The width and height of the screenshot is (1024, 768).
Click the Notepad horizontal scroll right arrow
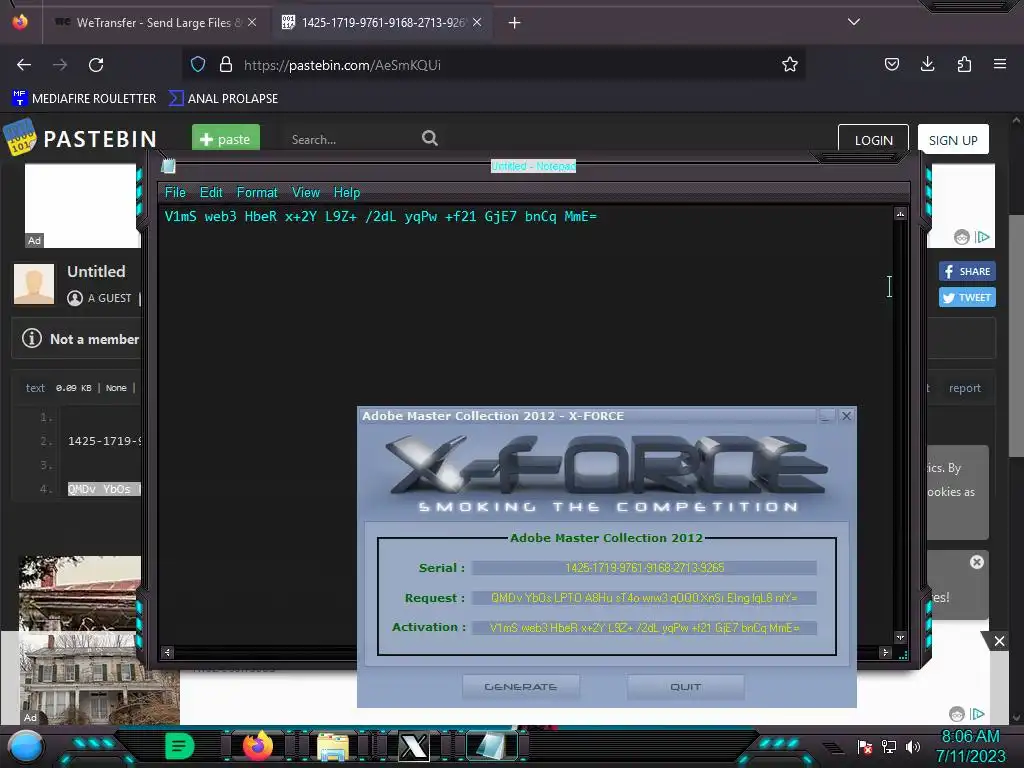click(886, 652)
